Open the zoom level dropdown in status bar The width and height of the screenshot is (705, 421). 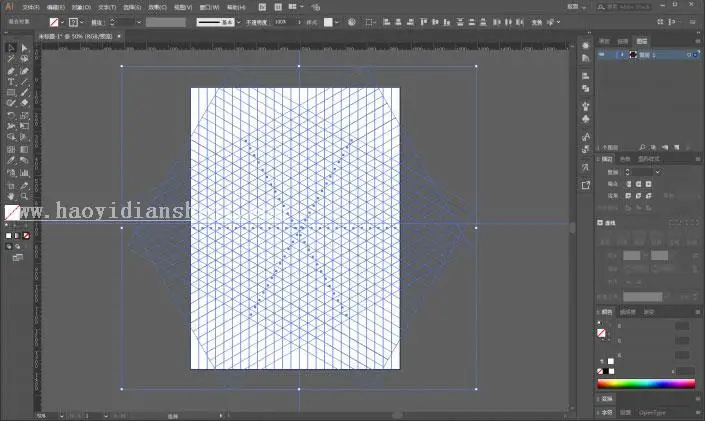click(x=62, y=416)
